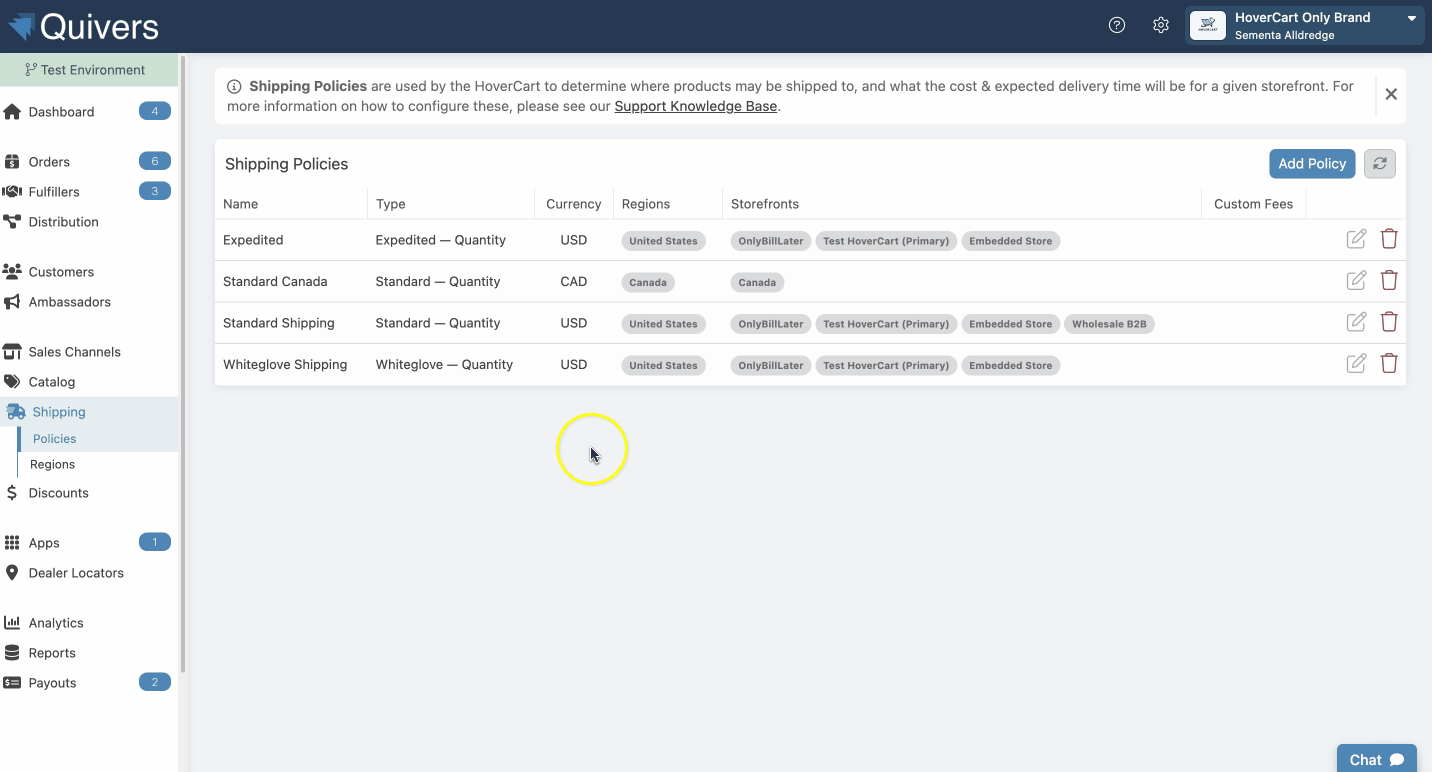Open the Dashboard menu item
Image resolution: width=1432 pixels, height=772 pixels.
(61, 112)
